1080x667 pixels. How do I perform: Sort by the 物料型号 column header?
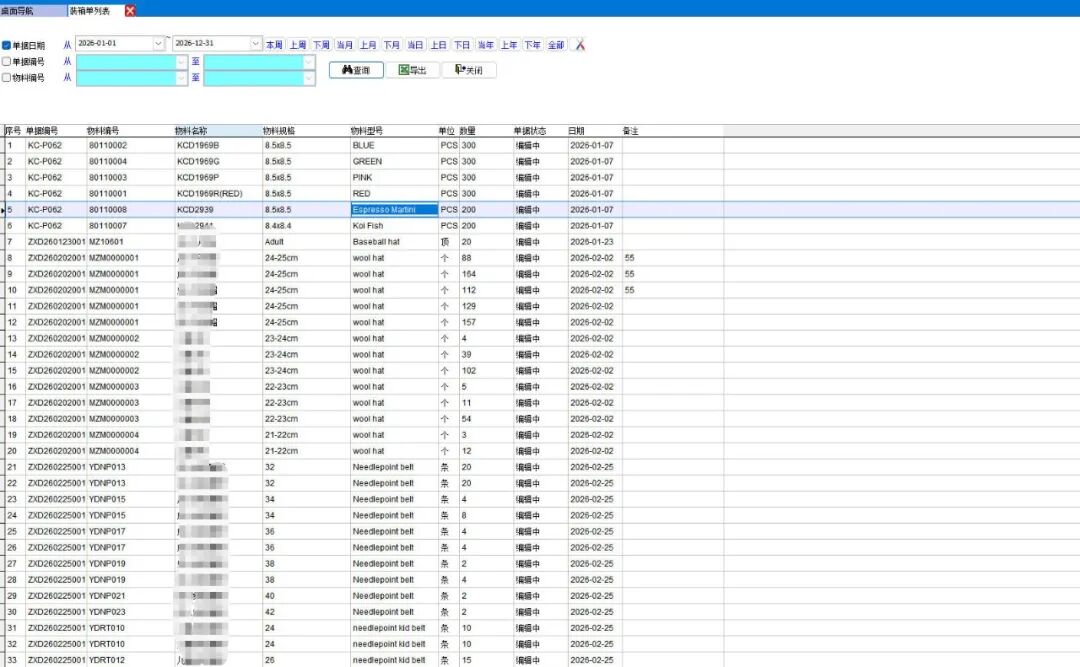[x=393, y=130]
